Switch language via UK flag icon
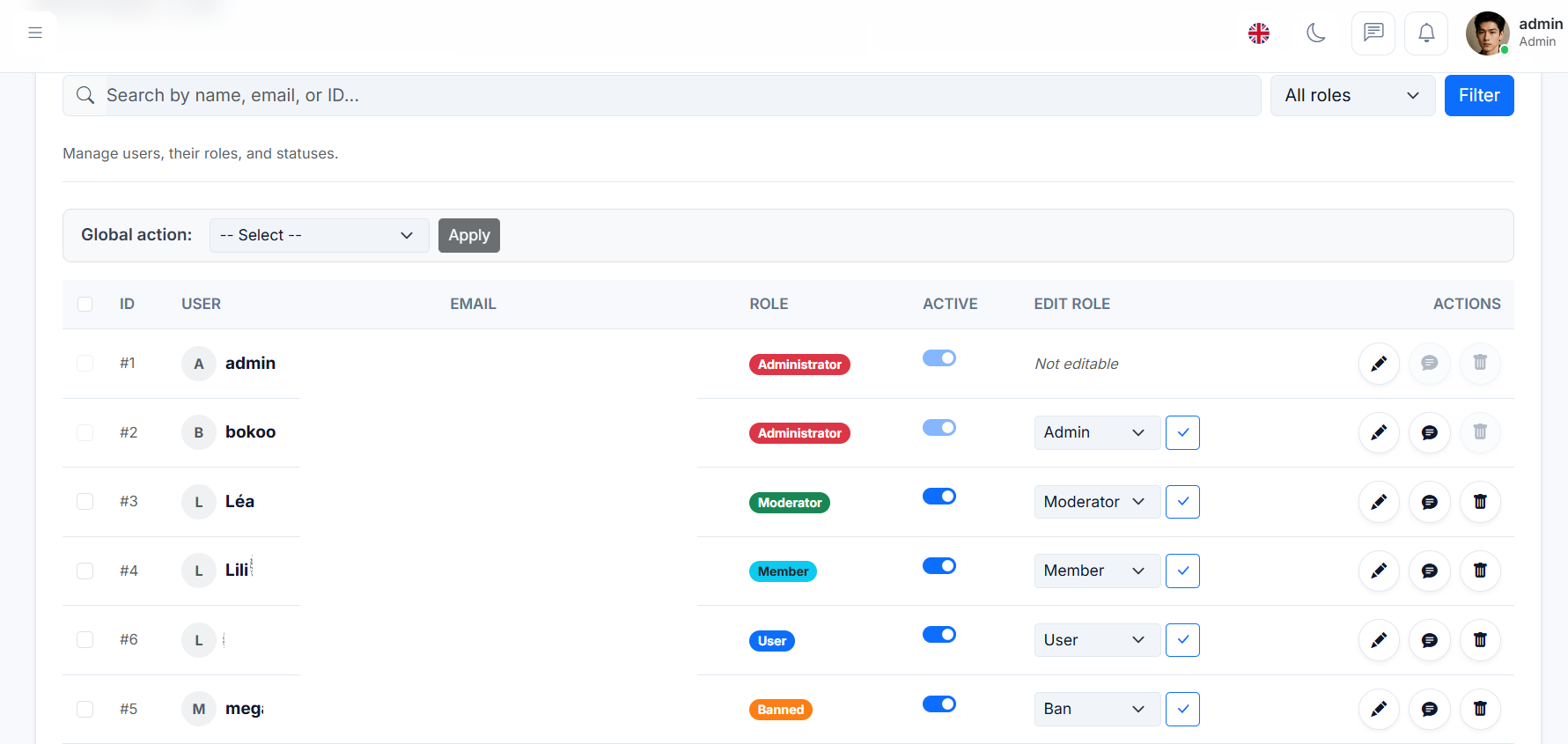 pyautogui.click(x=1259, y=33)
